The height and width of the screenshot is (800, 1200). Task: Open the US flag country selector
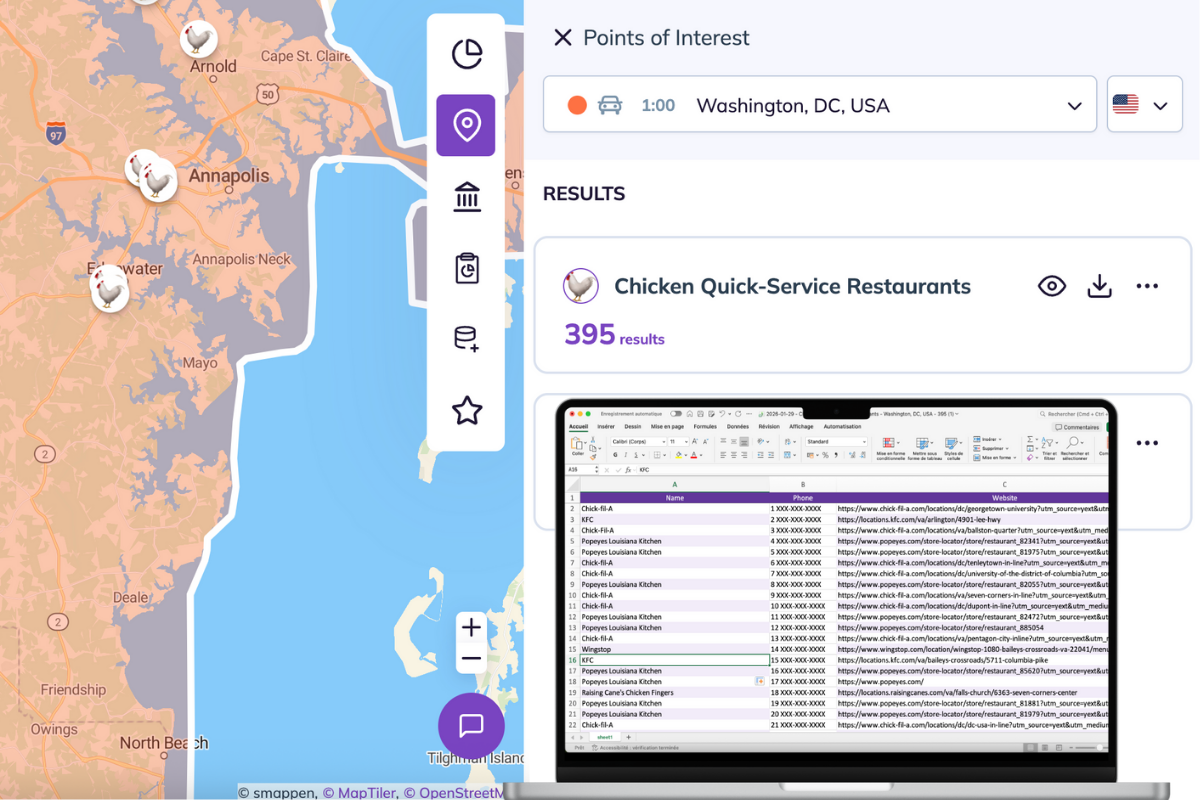click(1143, 105)
